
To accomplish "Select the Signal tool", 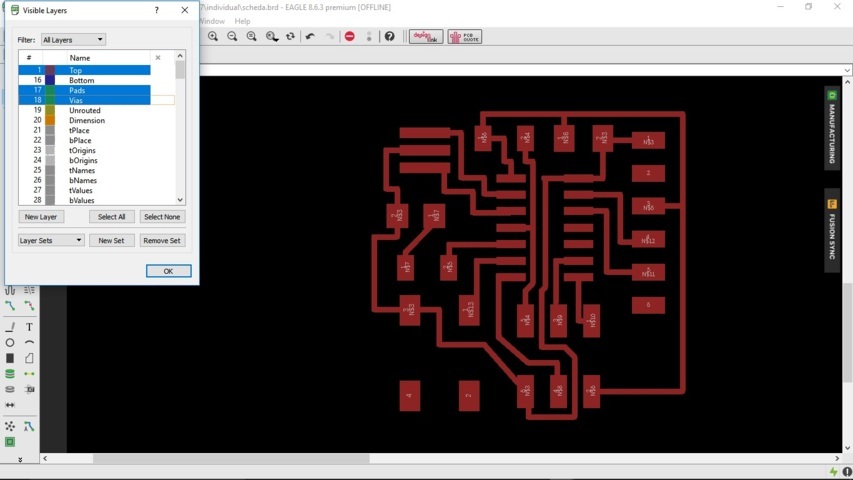I will coord(29,374).
